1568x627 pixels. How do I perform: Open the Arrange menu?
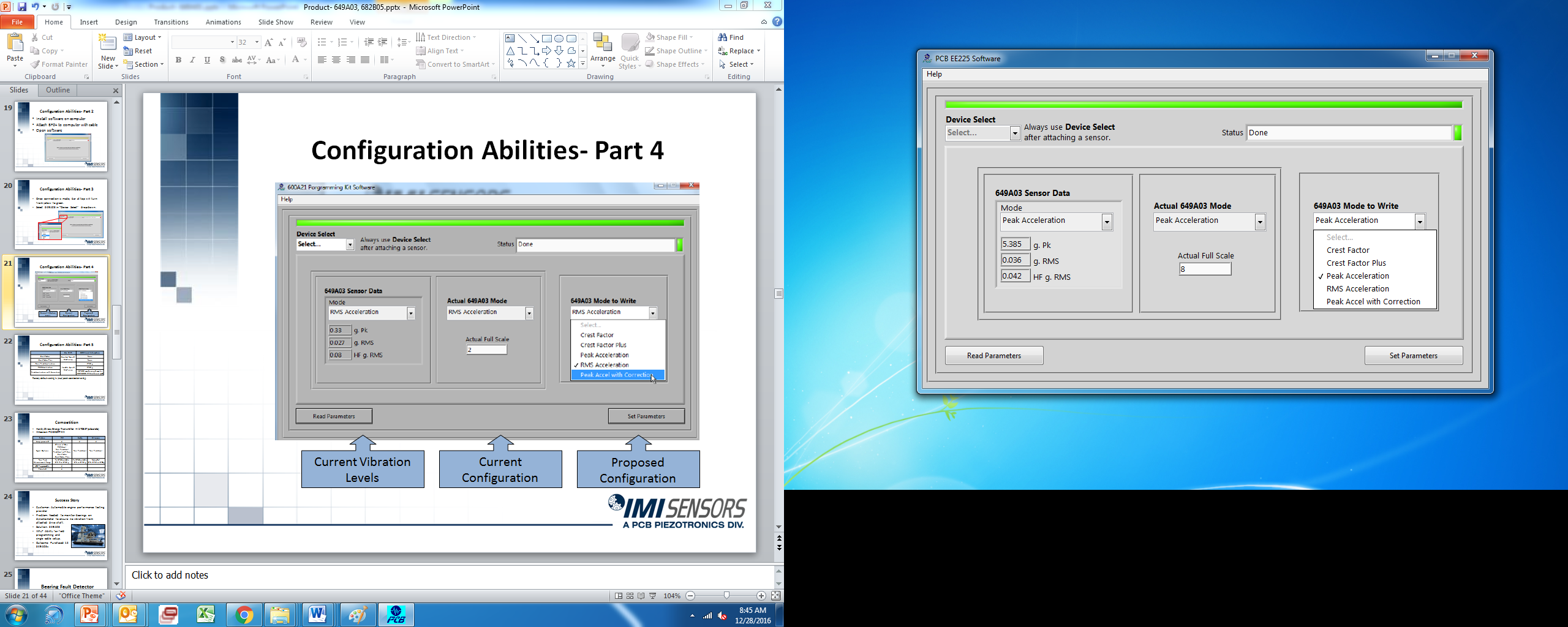(603, 50)
